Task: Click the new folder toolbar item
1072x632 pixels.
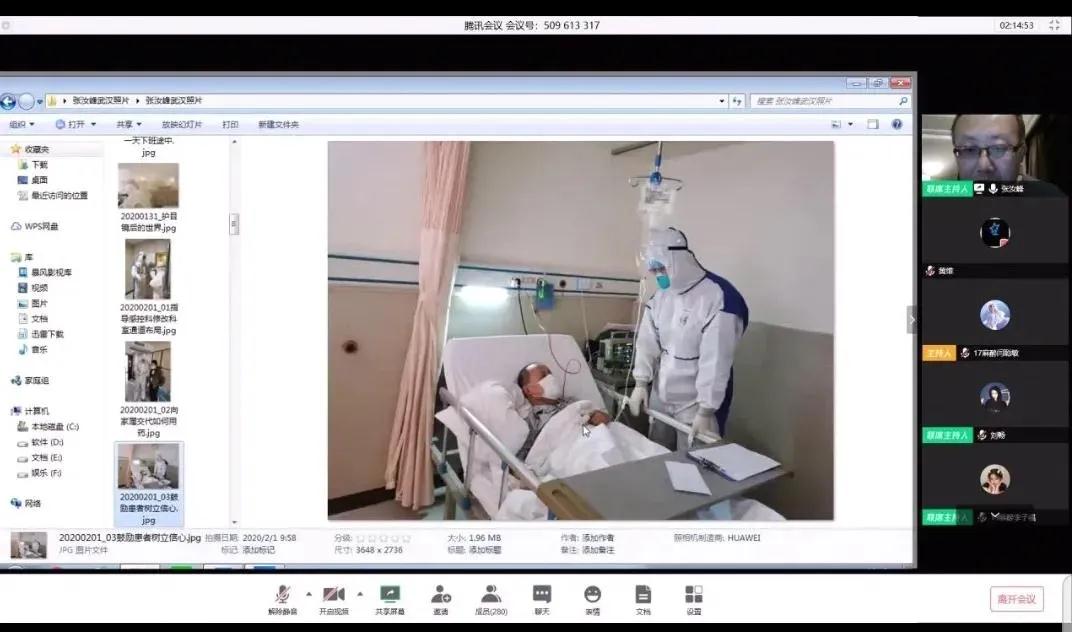Action: coord(278,125)
